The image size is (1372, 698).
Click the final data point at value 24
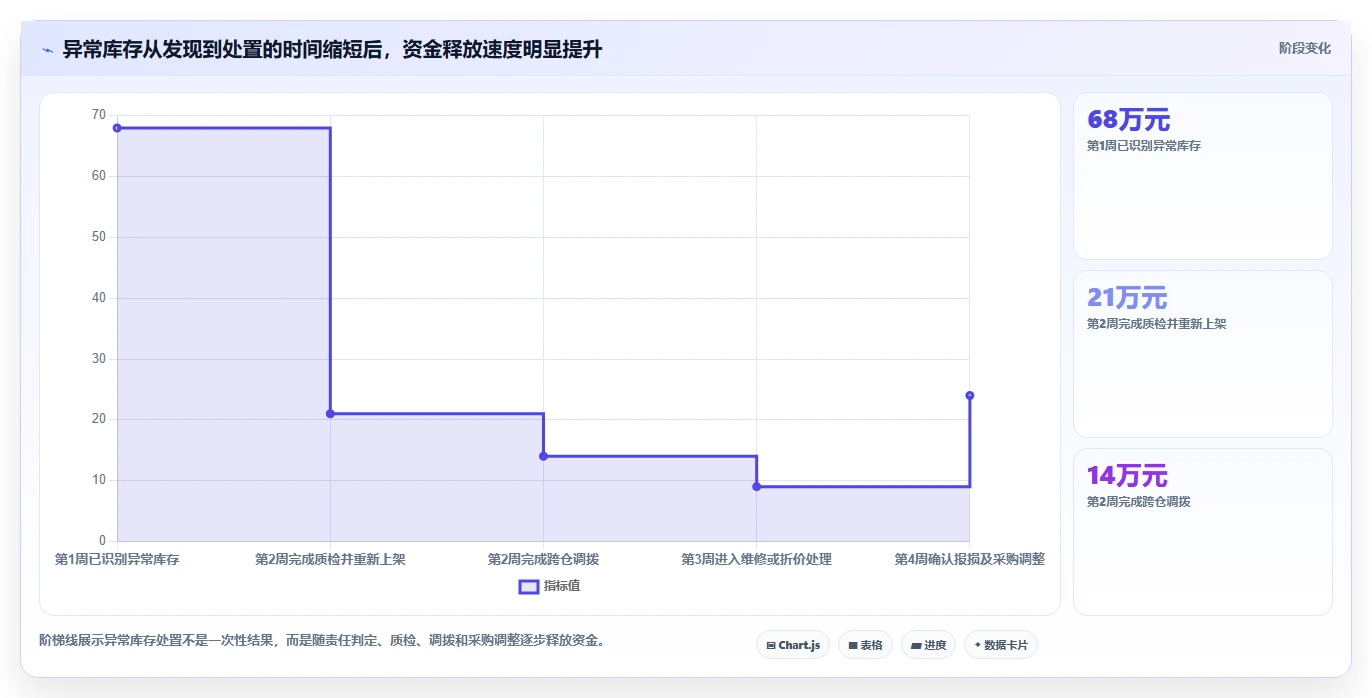pyautogui.click(x=969, y=396)
